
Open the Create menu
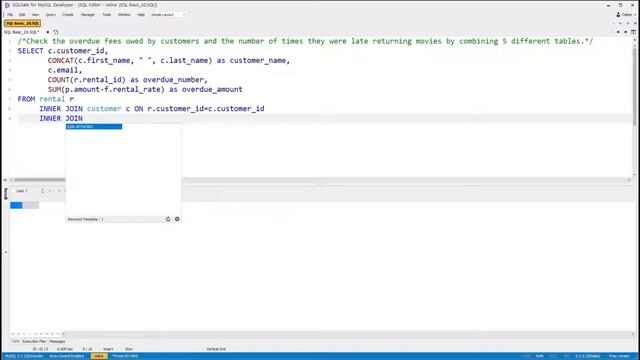tap(68, 15)
